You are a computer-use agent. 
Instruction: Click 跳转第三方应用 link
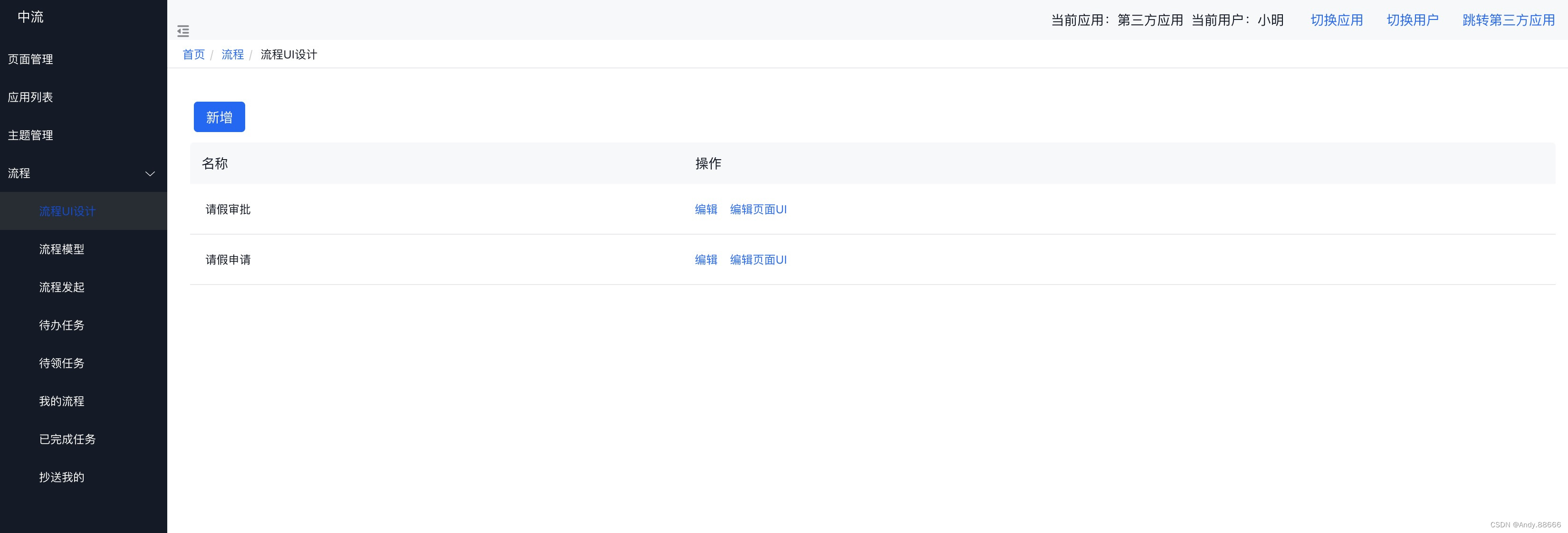(1508, 20)
